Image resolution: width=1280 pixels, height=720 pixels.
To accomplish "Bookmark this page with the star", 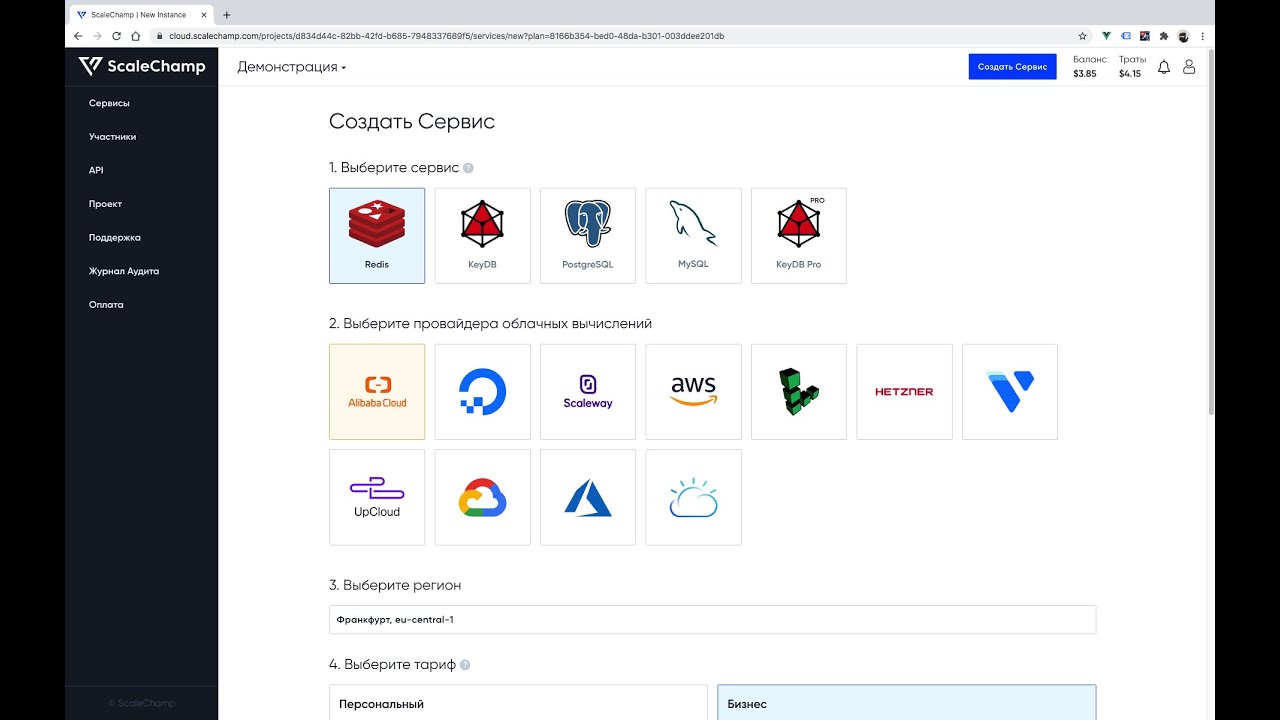I will click(x=1082, y=36).
